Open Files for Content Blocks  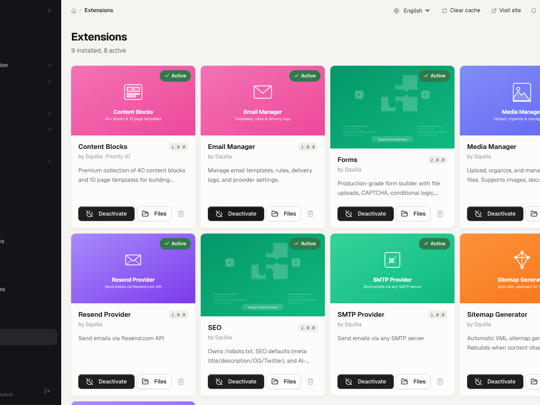tap(154, 214)
